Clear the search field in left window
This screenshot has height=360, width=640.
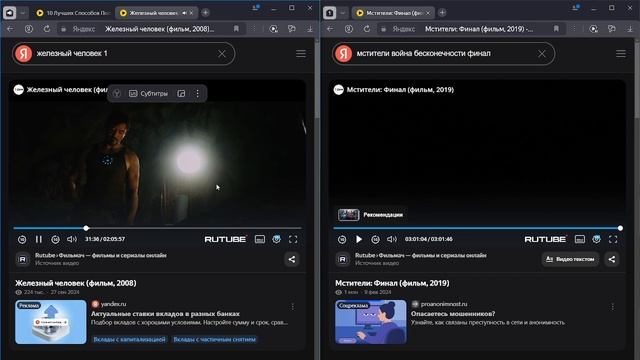coord(222,53)
